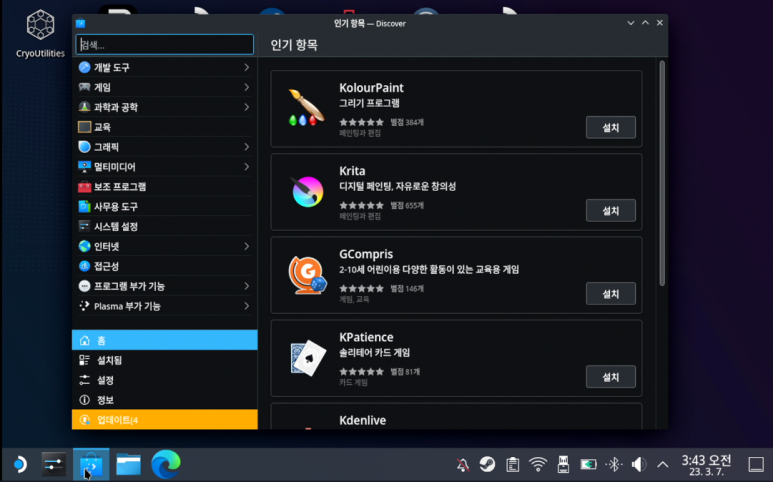Click the app list vertical scrollbar
Viewport: 773px width, 482px height.
662,172
